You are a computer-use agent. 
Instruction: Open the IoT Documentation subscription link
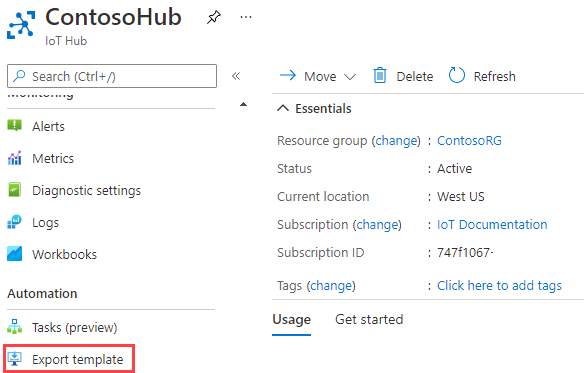[x=492, y=224]
